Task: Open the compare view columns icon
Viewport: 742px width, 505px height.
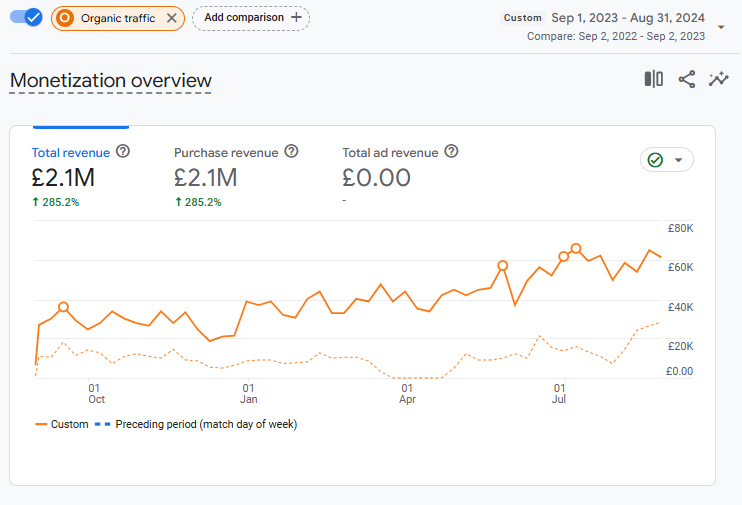Action: click(653, 80)
